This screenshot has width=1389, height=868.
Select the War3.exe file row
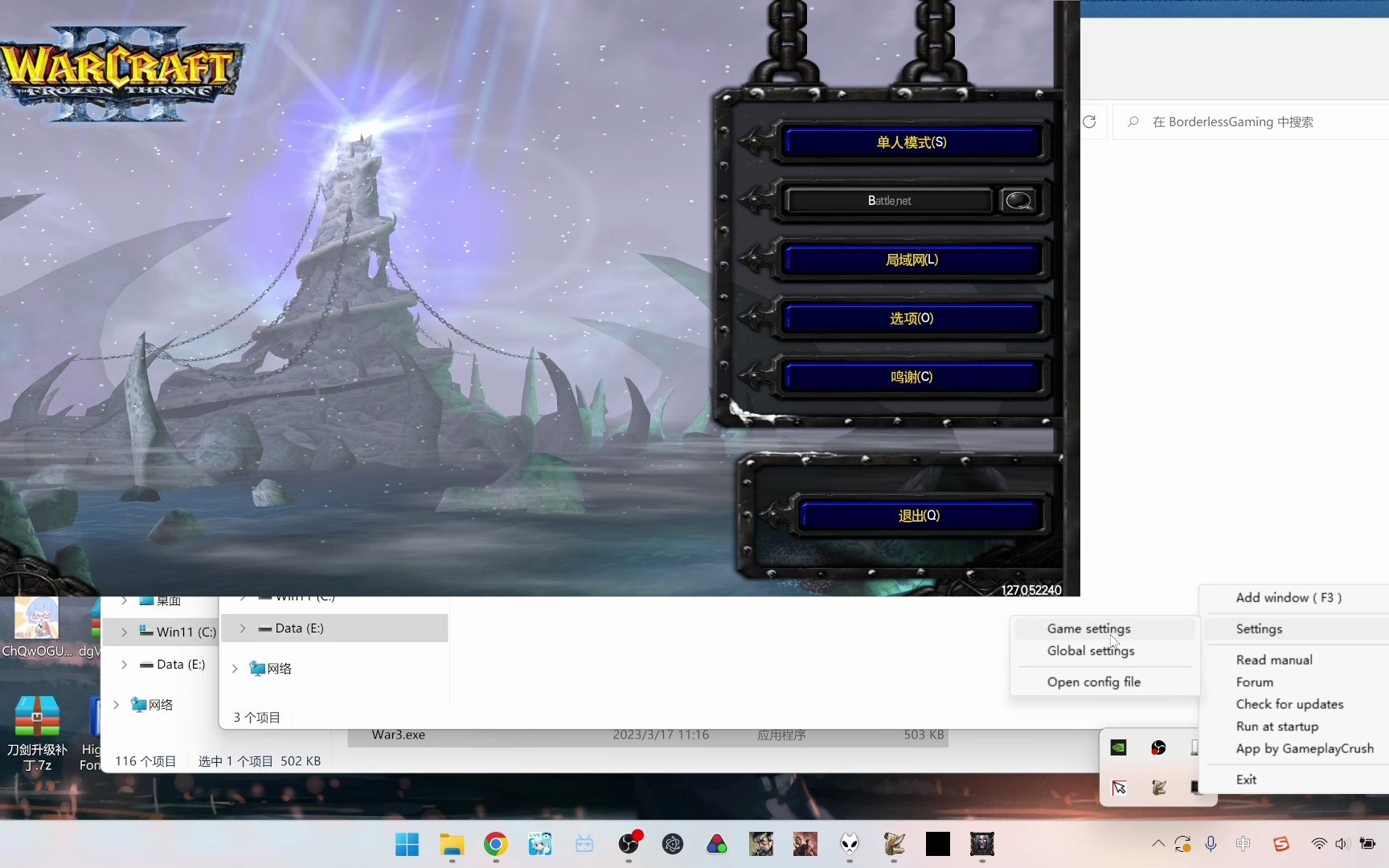648,735
